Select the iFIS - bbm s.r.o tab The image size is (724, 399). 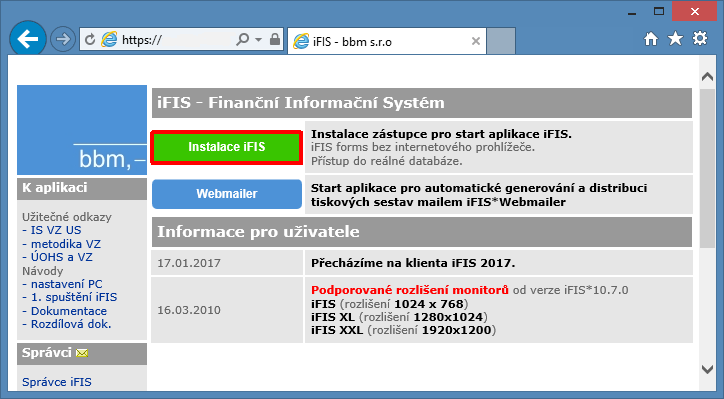pyautogui.click(x=386, y=42)
